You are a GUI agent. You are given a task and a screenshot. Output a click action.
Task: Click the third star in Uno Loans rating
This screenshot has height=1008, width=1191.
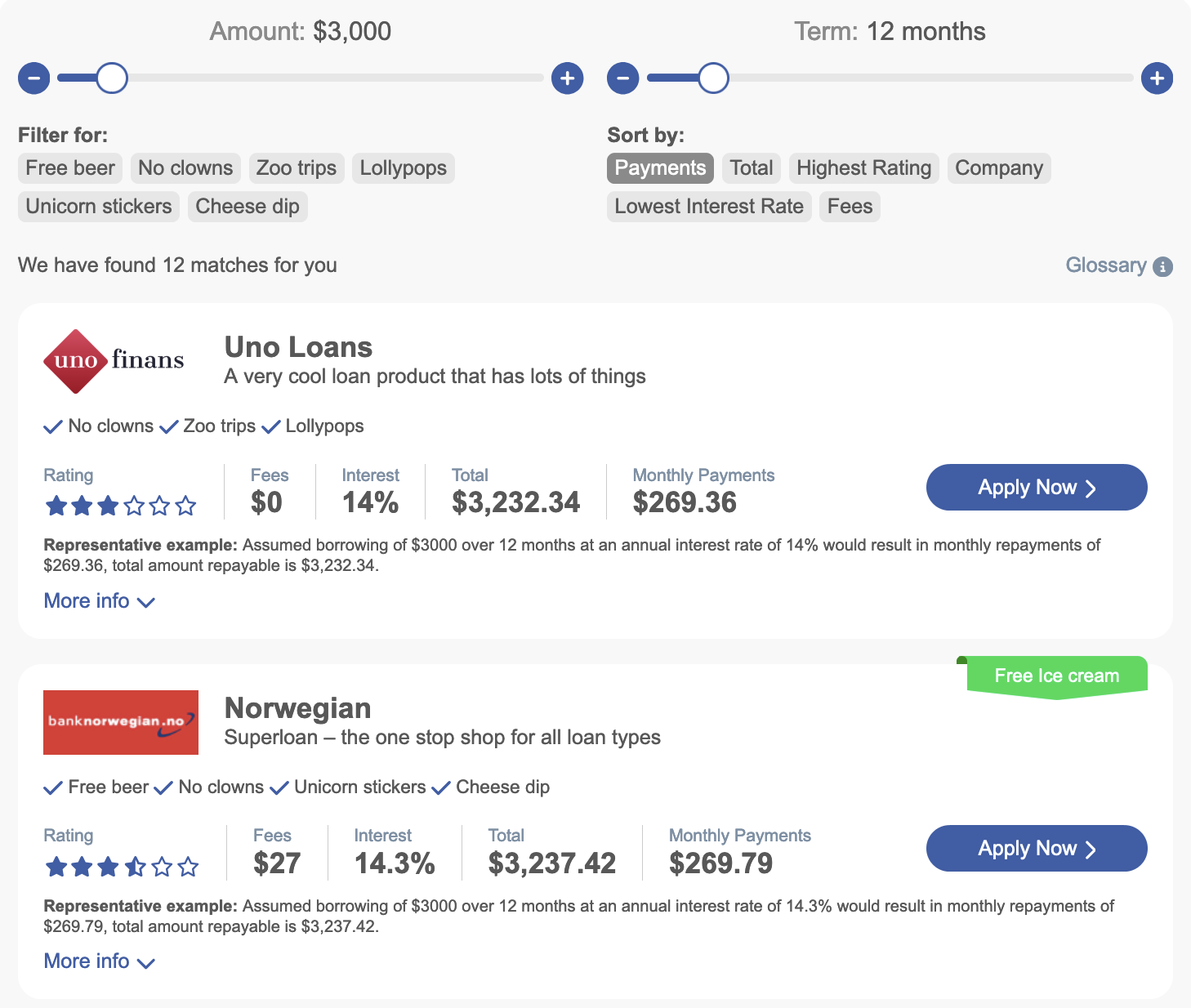coord(108,506)
